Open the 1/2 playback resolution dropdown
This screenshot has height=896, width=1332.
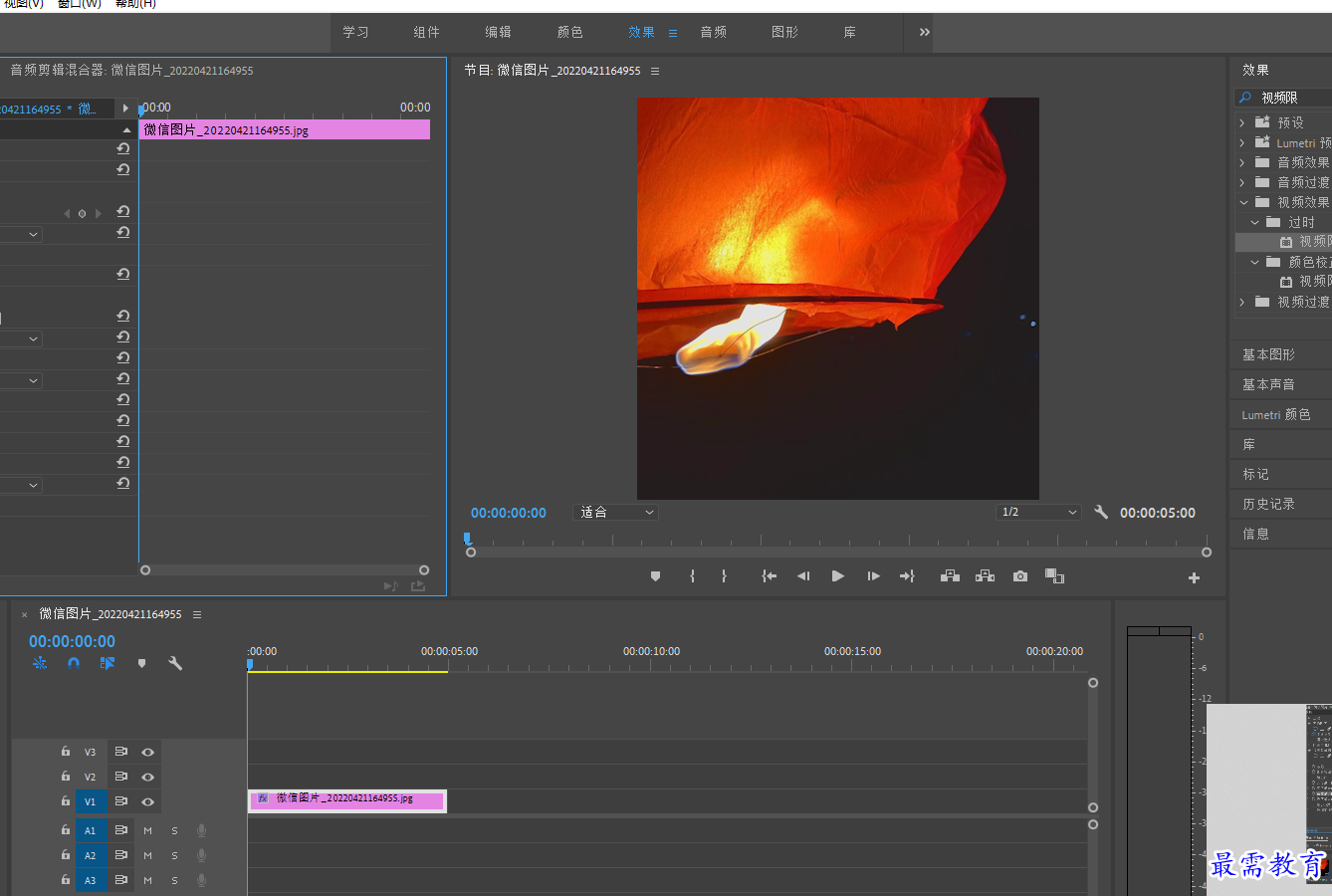1038,512
